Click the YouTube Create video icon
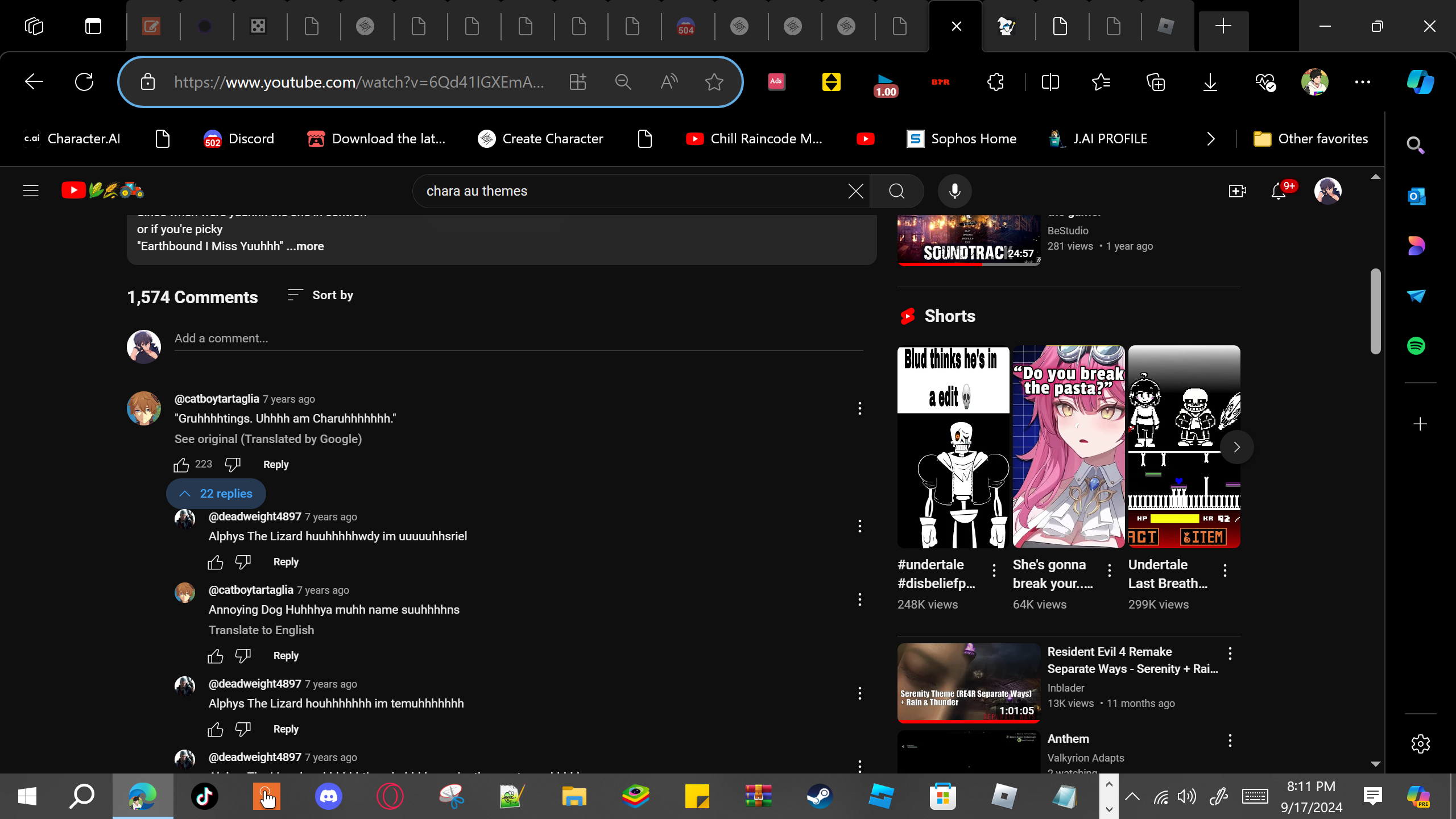 click(x=1237, y=191)
